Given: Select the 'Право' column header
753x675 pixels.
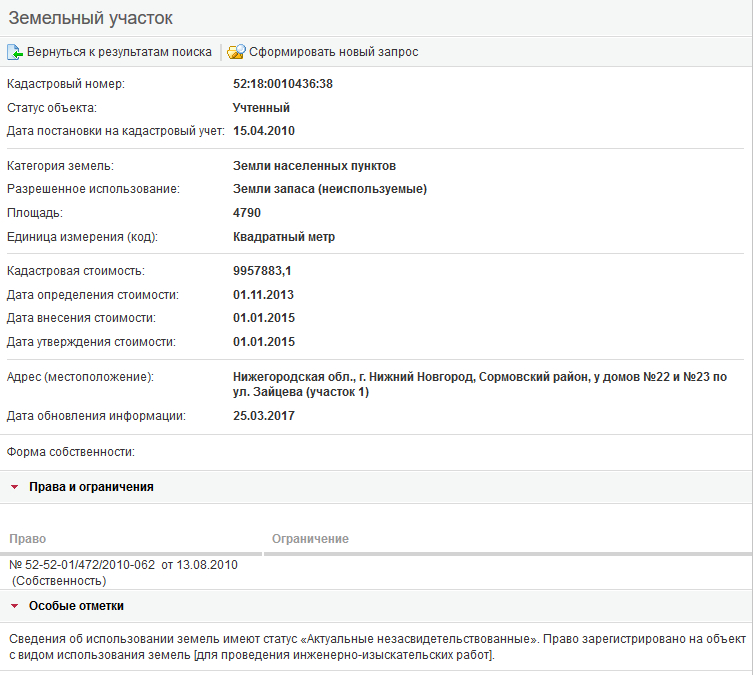Looking at the screenshot, I should point(27,539).
